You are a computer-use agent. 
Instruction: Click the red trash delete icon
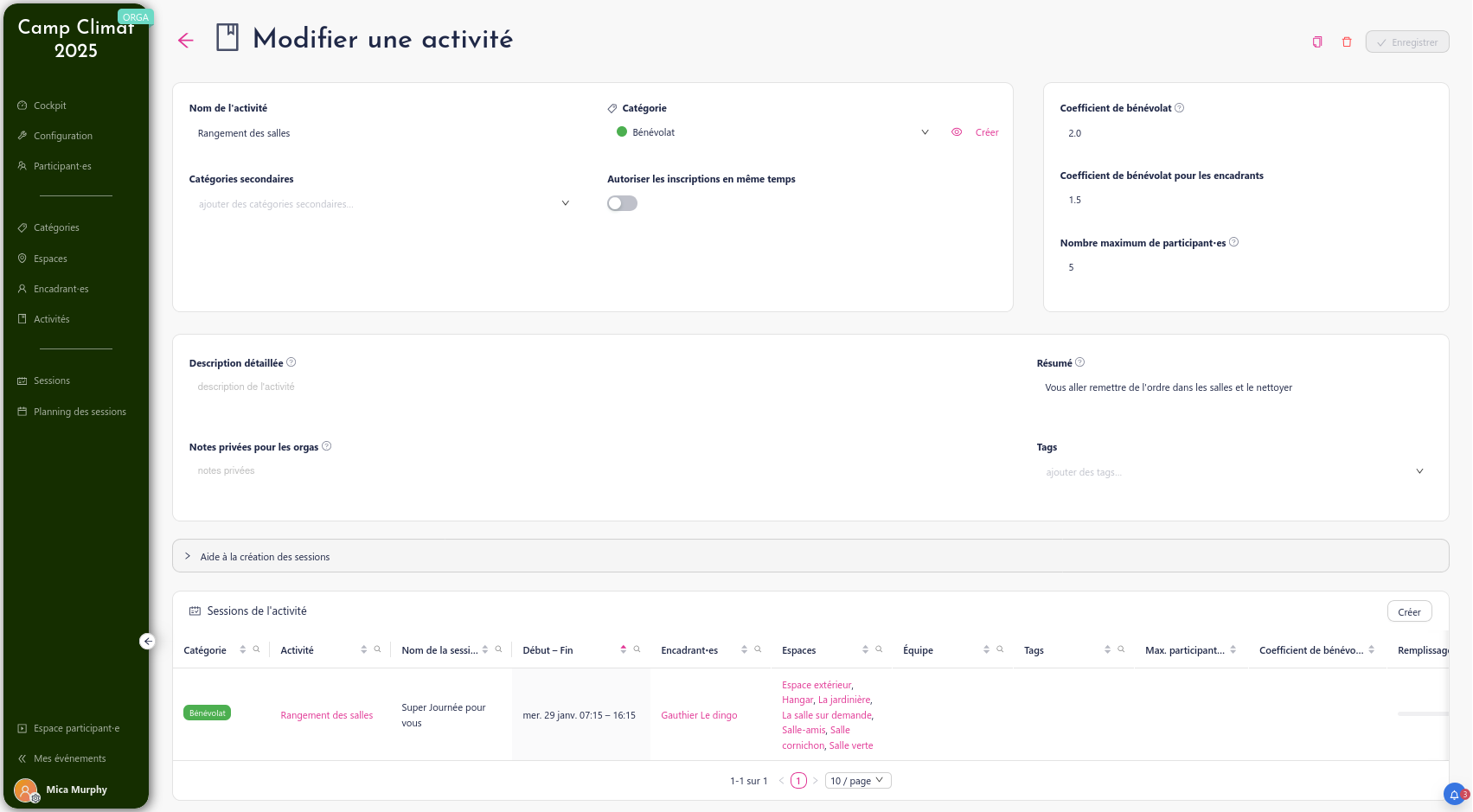coord(1347,42)
